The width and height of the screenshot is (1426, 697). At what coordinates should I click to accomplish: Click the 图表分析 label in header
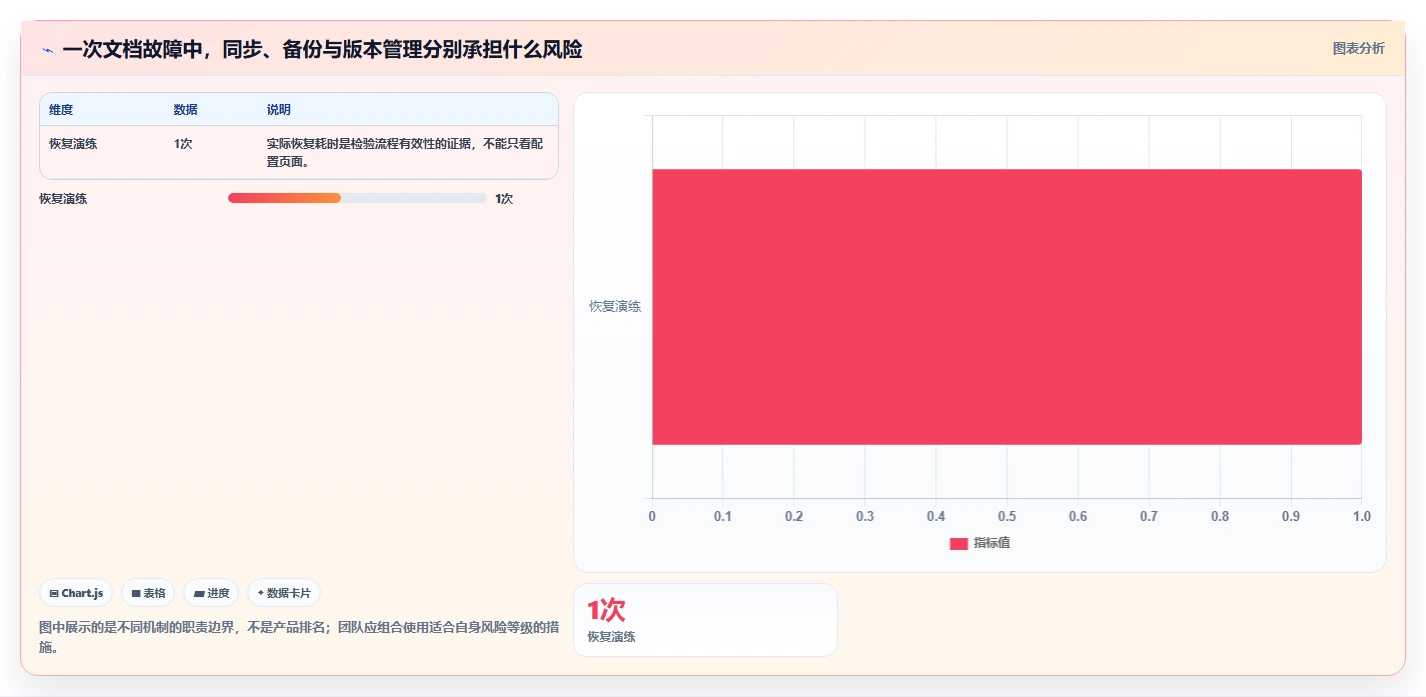1358,48
